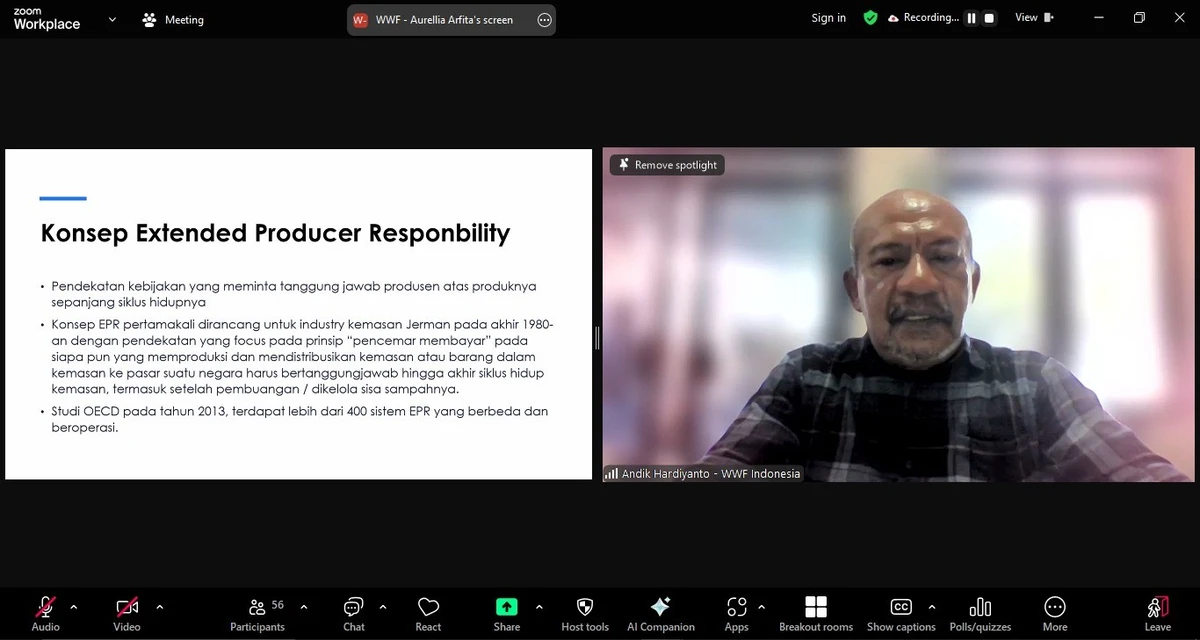Open Polls/quizzes
The image size is (1200, 640).
980,612
